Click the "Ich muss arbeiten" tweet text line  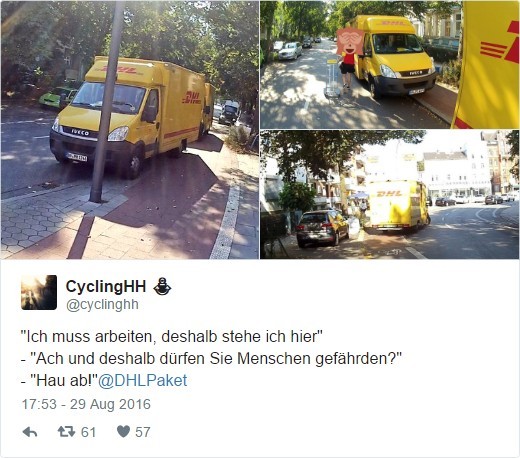pos(172,336)
